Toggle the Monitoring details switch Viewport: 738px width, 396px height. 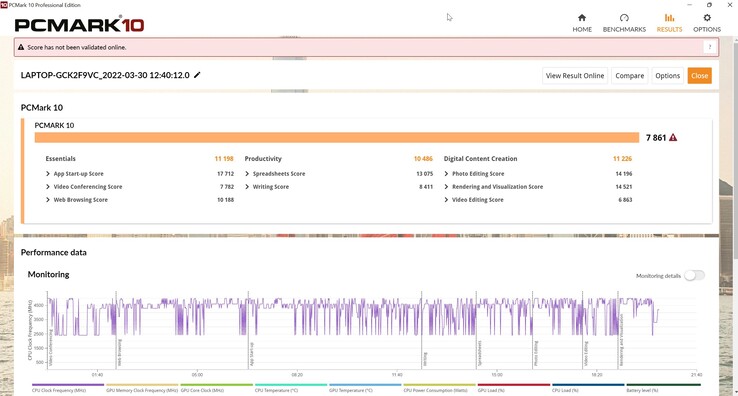(x=694, y=275)
